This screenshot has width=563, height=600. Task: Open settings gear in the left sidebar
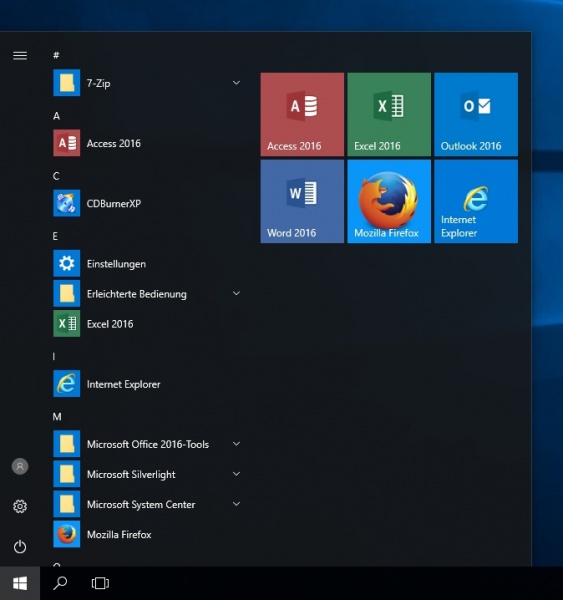tap(20, 507)
